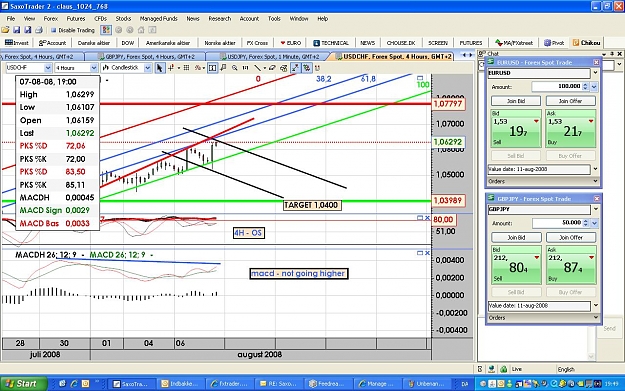Click the EURUSD Amount input field
Image resolution: width=625 pixels, height=391 pixels.
tap(556, 86)
